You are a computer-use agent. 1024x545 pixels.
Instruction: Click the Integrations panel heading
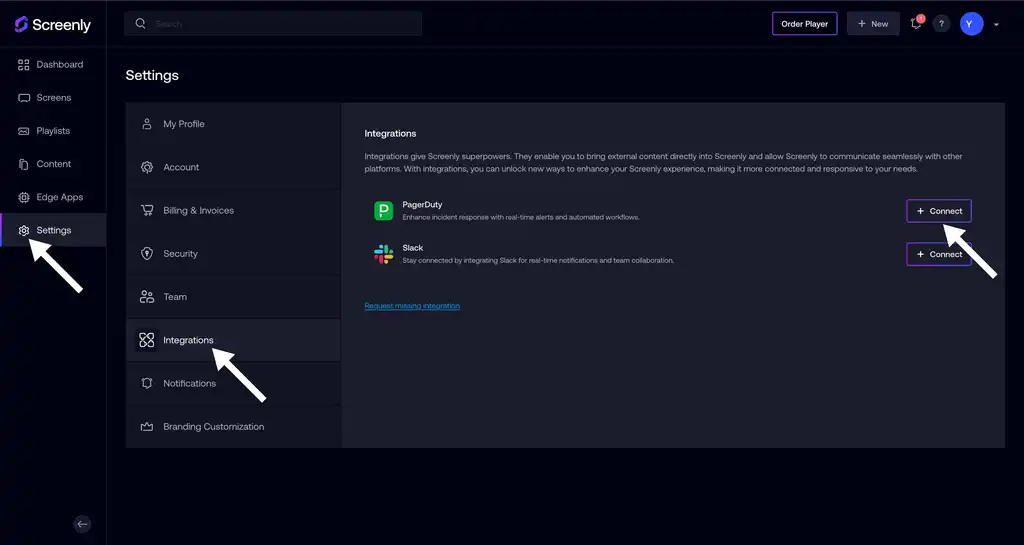click(x=390, y=133)
